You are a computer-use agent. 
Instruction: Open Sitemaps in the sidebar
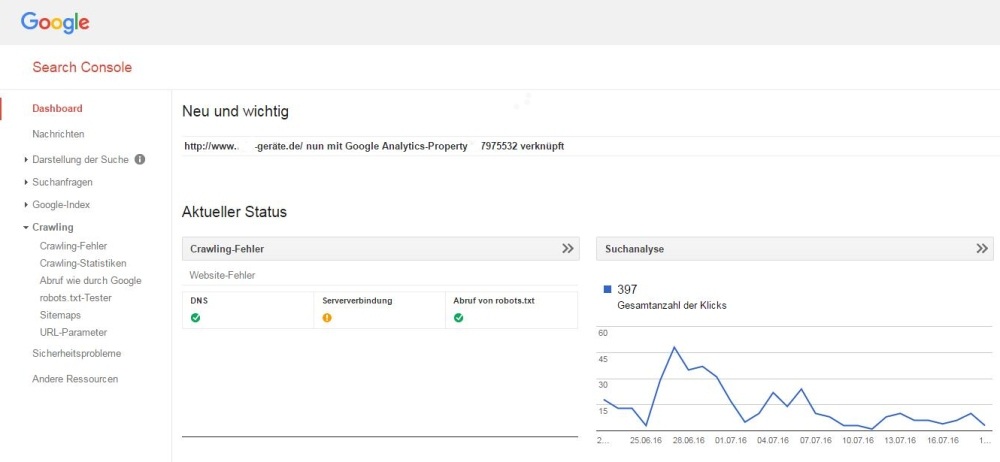[60, 315]
